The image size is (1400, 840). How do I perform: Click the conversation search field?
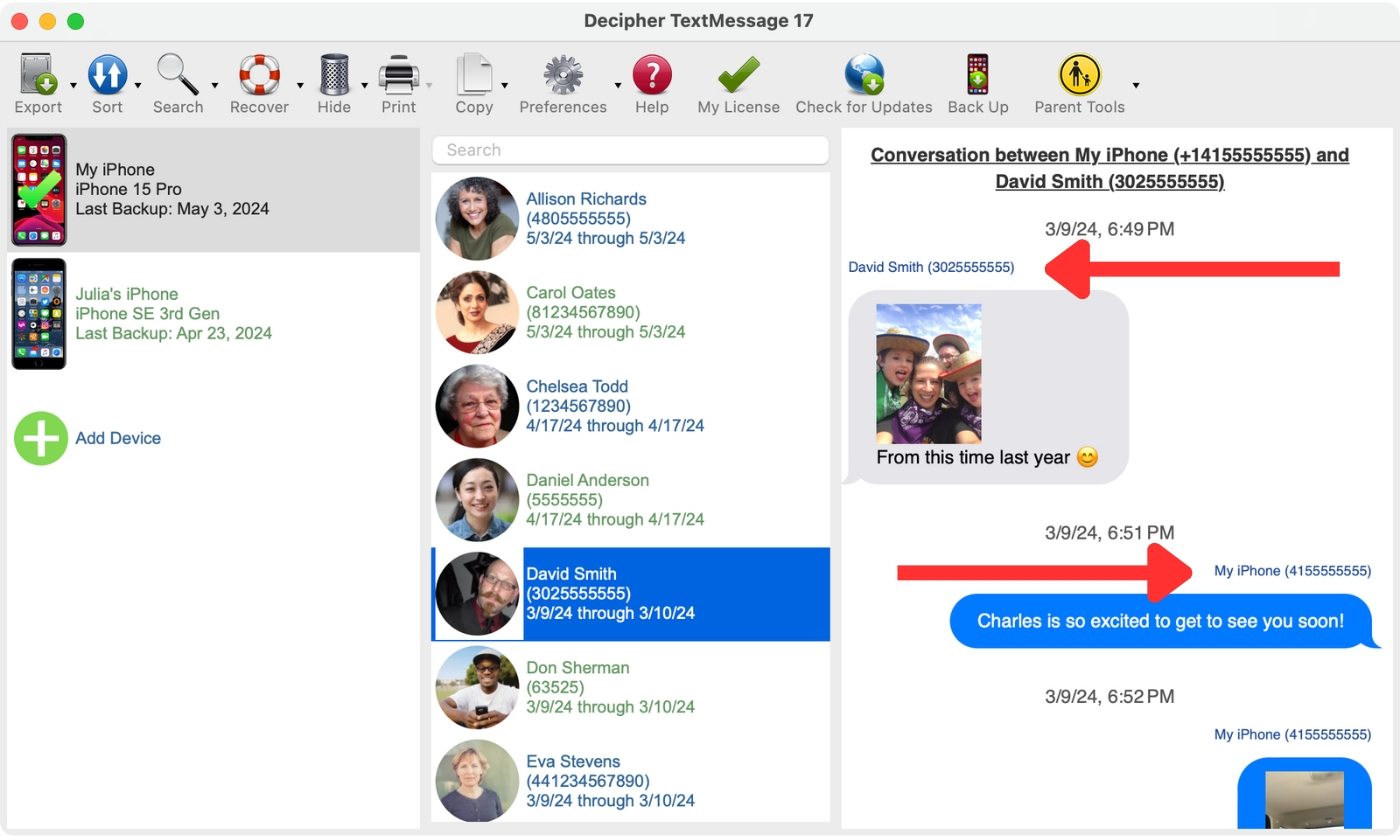[630, 150]
